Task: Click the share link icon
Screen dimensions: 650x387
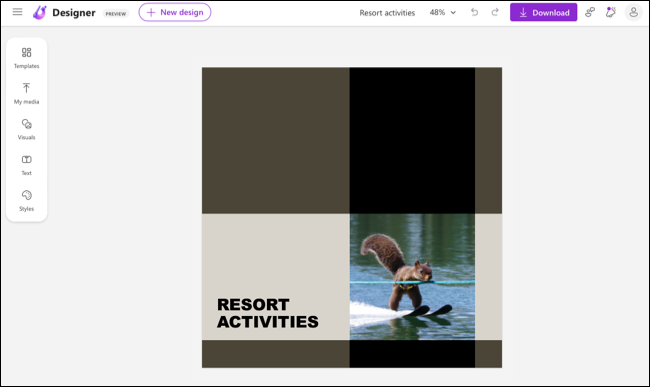Action: (590, 12)
